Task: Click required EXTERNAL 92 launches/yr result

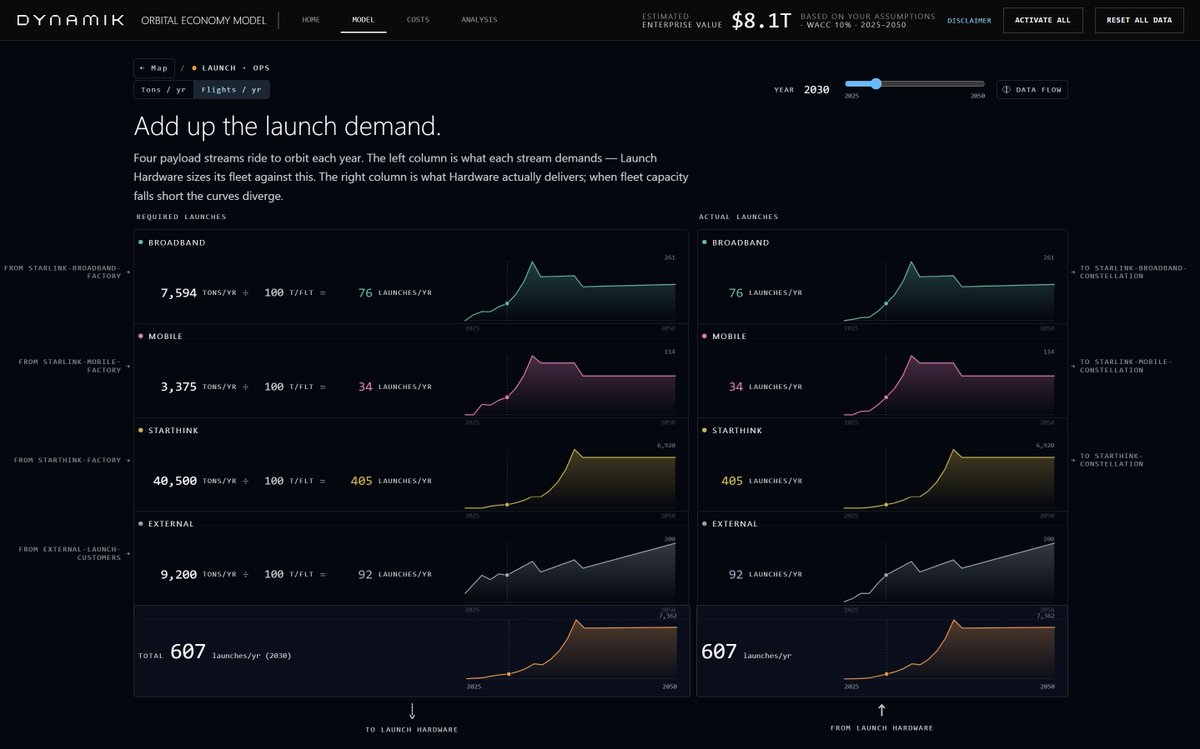Action: point(395,575)
